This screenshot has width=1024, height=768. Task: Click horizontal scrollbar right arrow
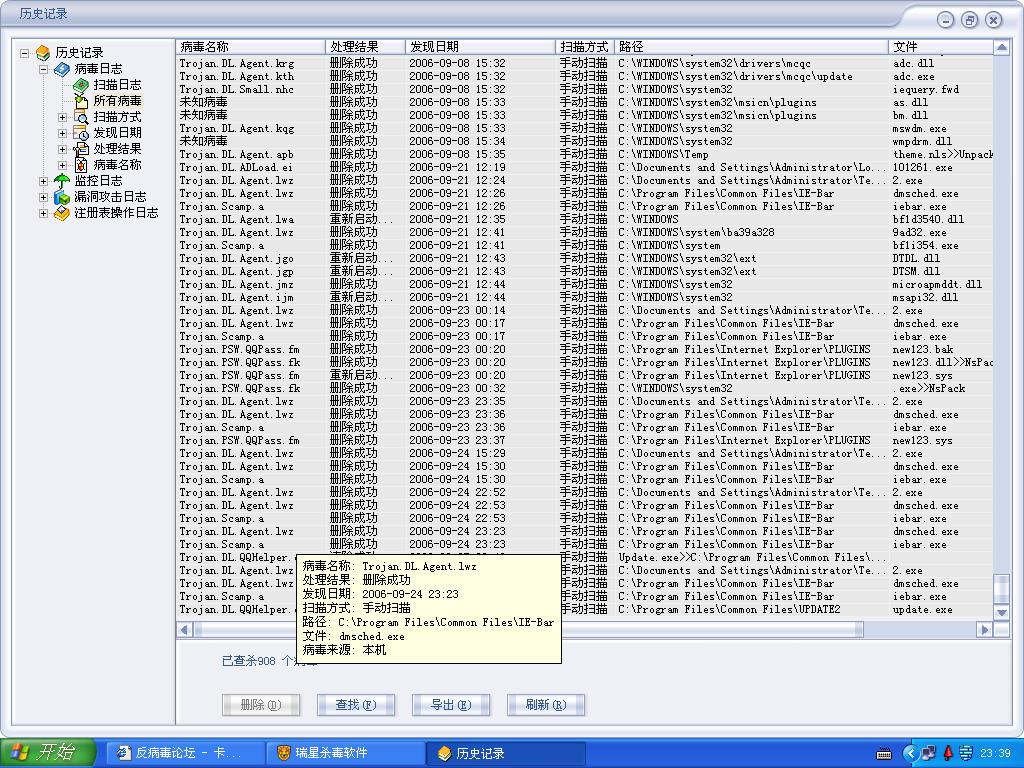[985, 630]
